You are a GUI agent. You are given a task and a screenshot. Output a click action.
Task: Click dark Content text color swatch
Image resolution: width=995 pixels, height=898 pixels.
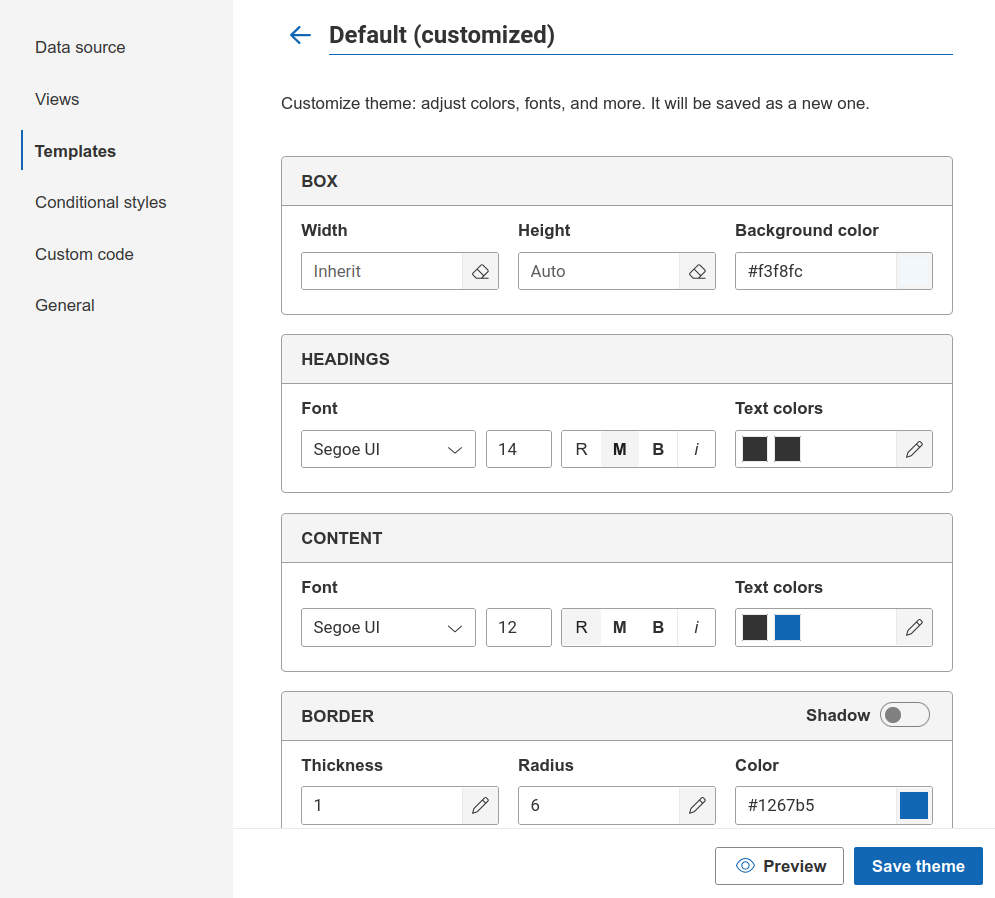point(755,628)
